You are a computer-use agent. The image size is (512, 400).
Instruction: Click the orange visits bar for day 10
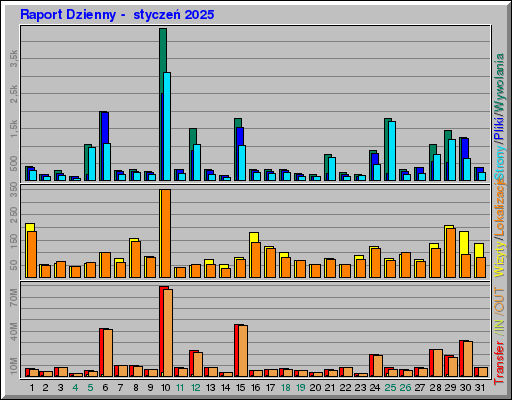pyautogui.click(x=166, y=233)
